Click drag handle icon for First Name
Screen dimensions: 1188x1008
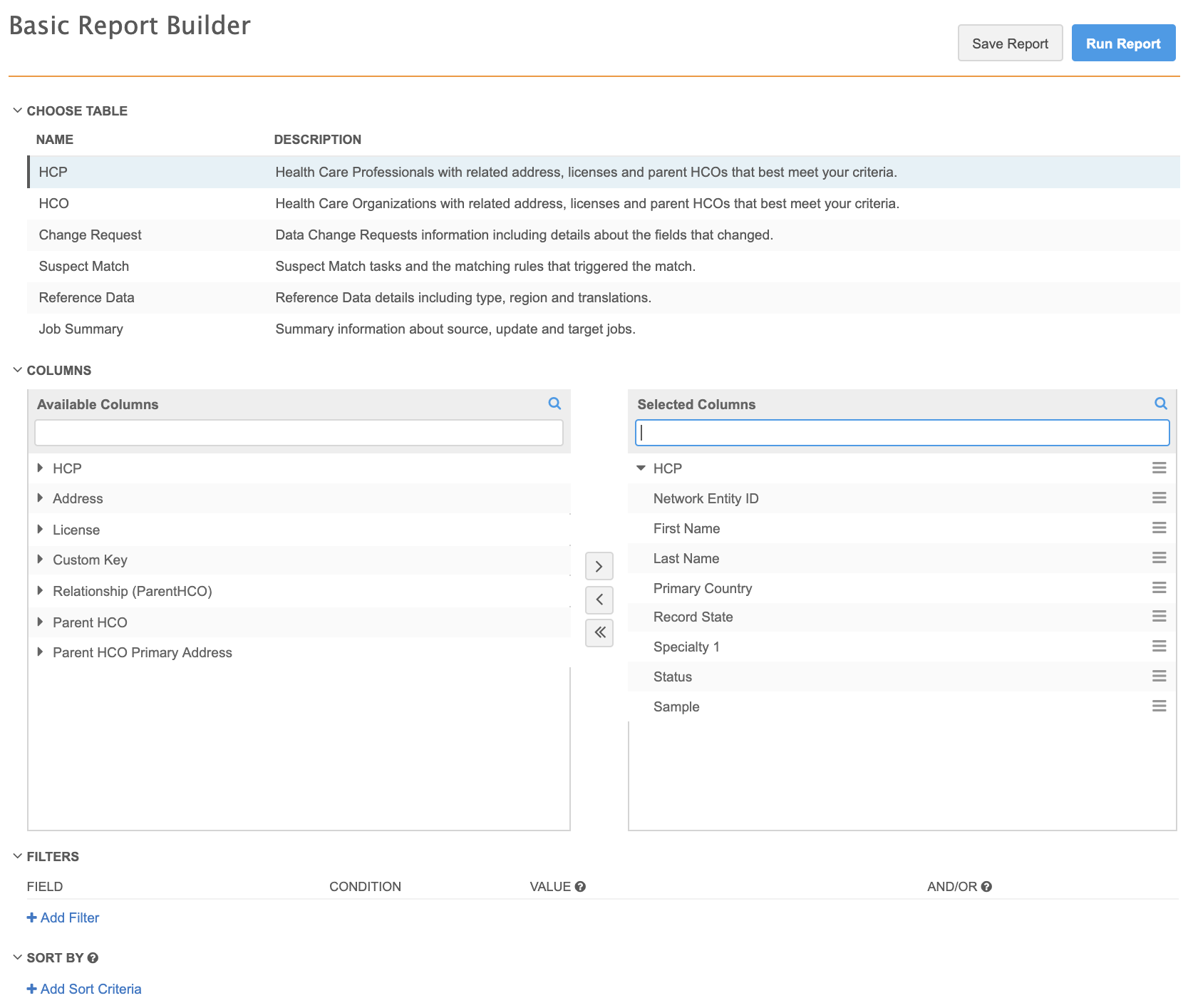pos(1159,528)
